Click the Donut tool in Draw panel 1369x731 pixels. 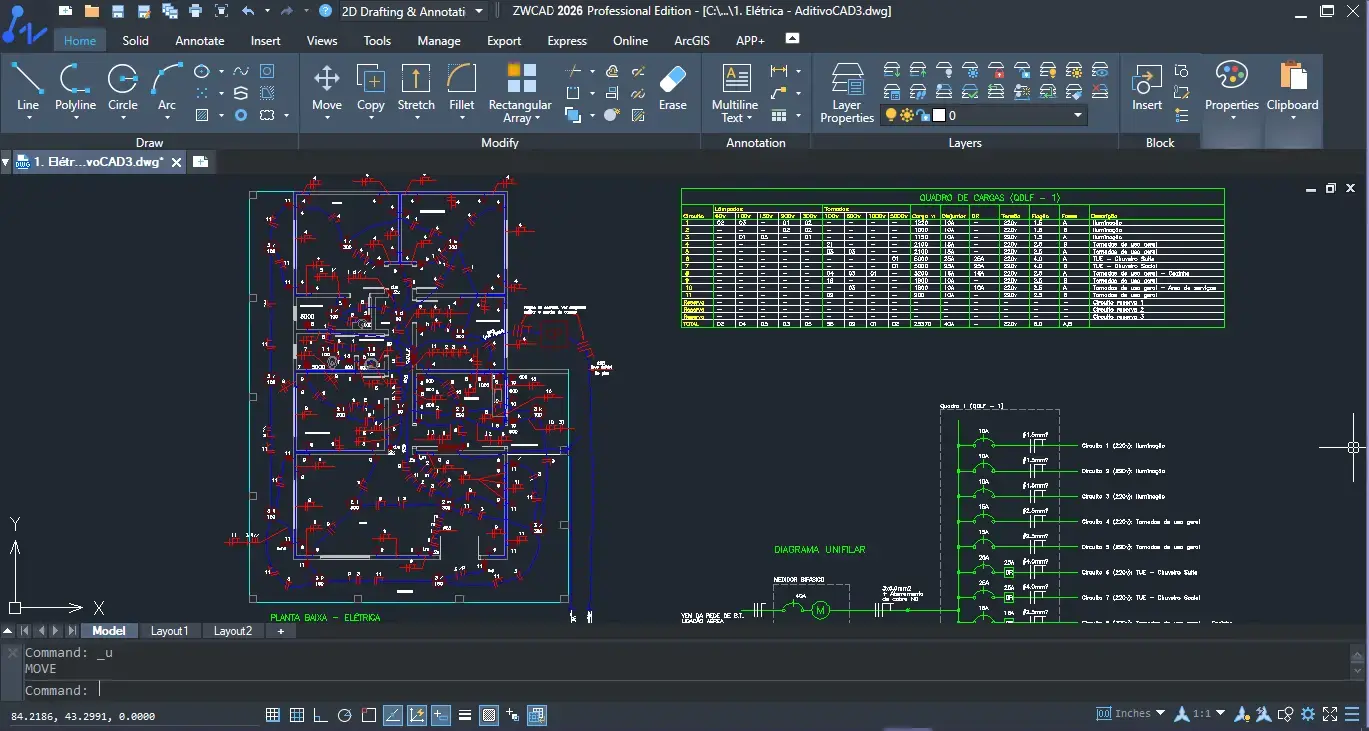pyautogui.click(x=241, y=115)
